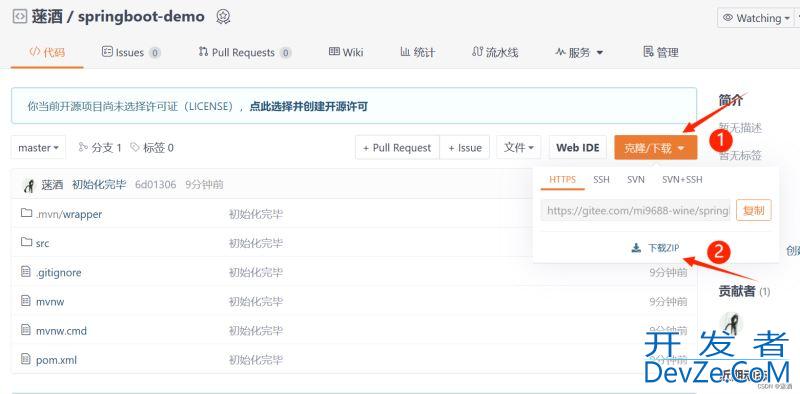Expand the 服务 services dropdown
The height and width of the screenshot is (394, 800).
pyautogui.click(x=579, y=52)
